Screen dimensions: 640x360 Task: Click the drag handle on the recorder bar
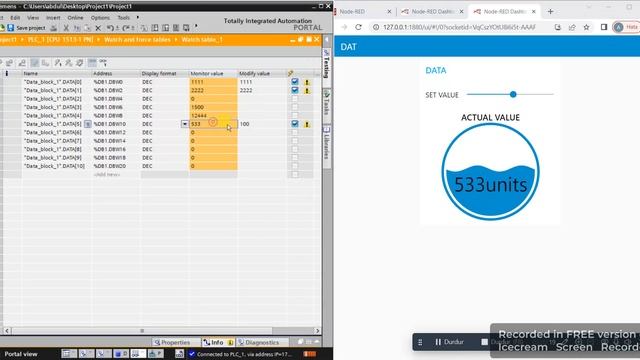[420, 342]
